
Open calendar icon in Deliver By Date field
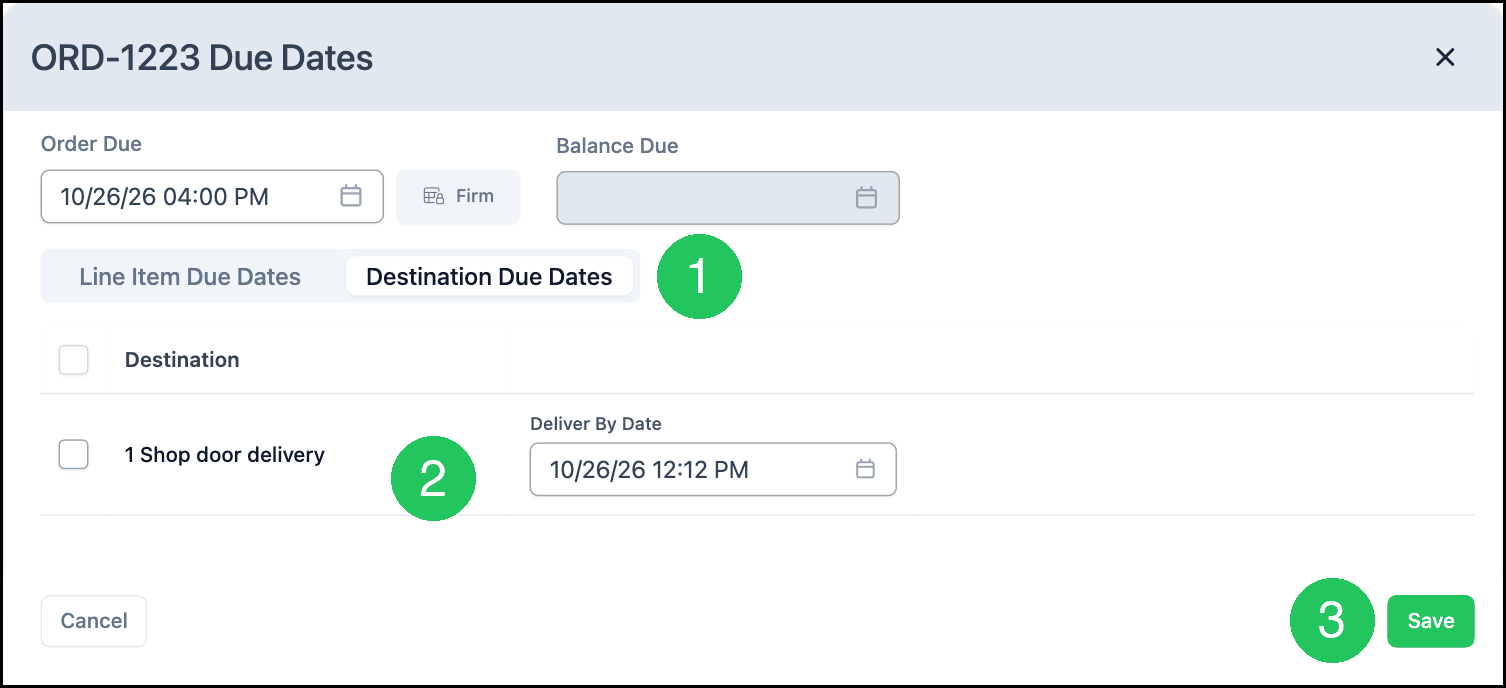(x=865, y=469)
